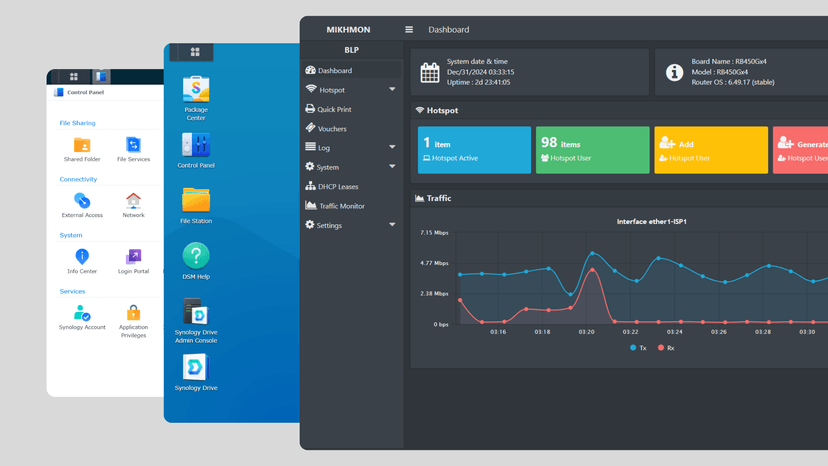Open Shared Folder in Control Panel
This screenshot has width=828, height=466.
(x=82, y=150)
